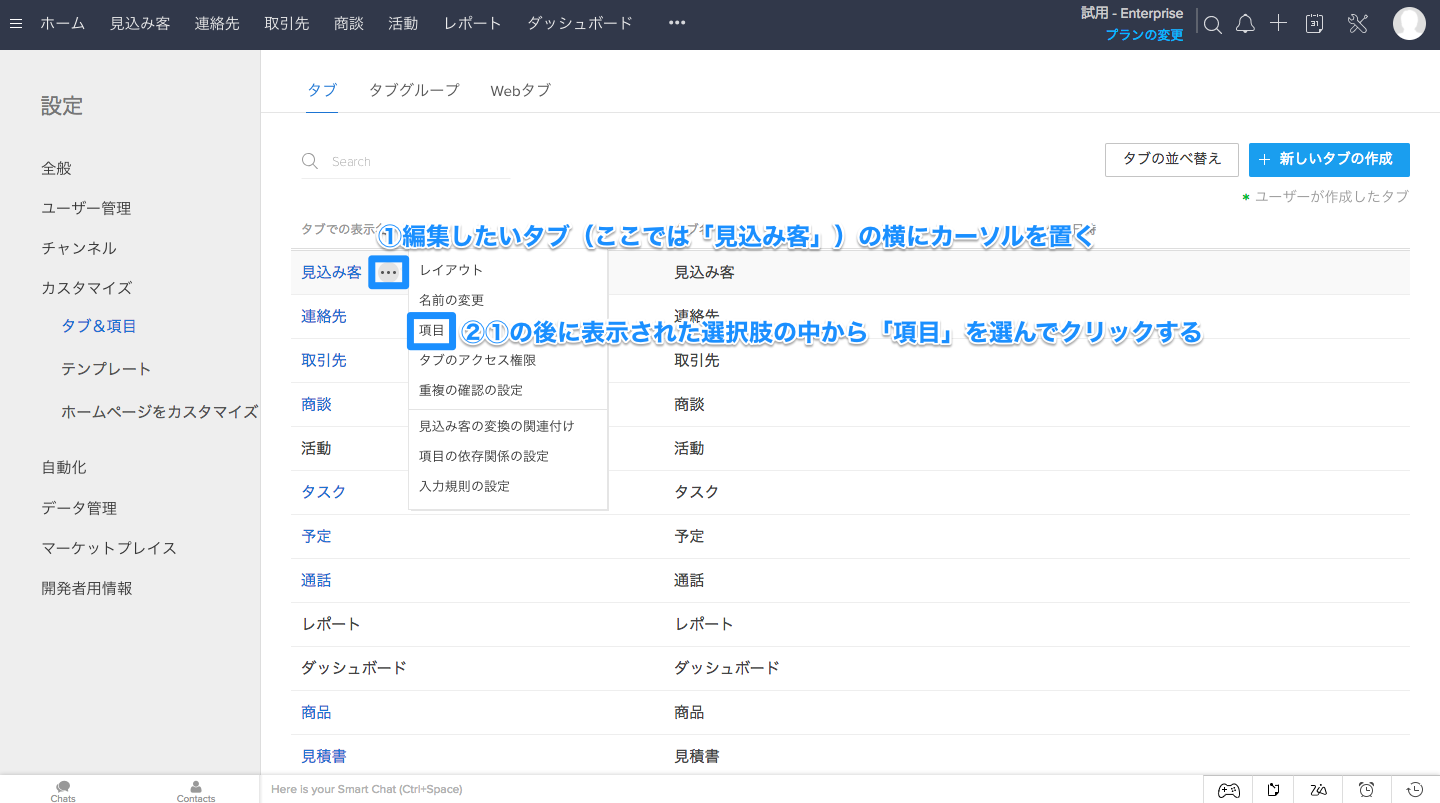
Task: Open the 商談 tab link in list
Action: tap(316, 404)
